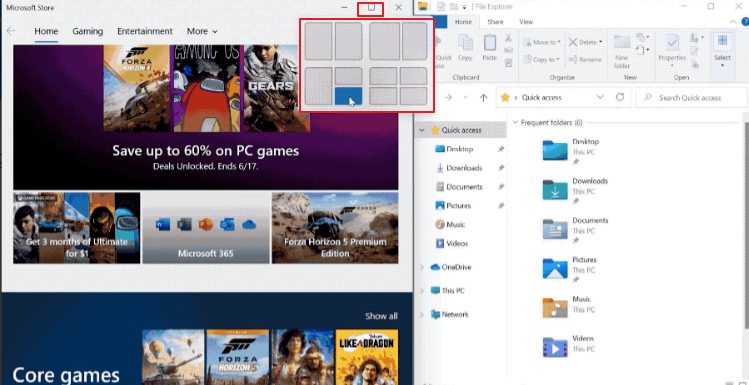Open the Home tab in Microsoft Store
Screen dimensions: 749x385
point(46,31)
